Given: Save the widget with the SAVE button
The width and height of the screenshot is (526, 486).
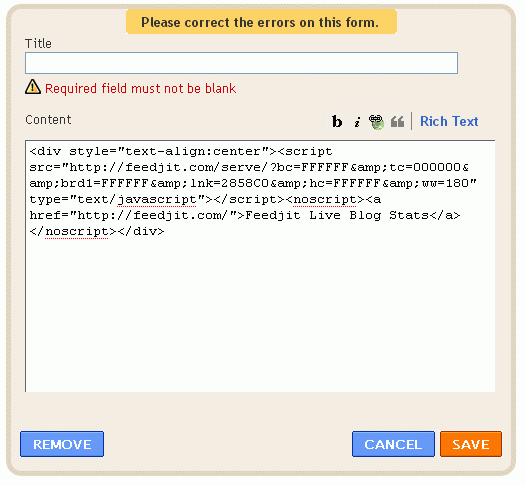Looking at the screenshot, I should point(471,444).
